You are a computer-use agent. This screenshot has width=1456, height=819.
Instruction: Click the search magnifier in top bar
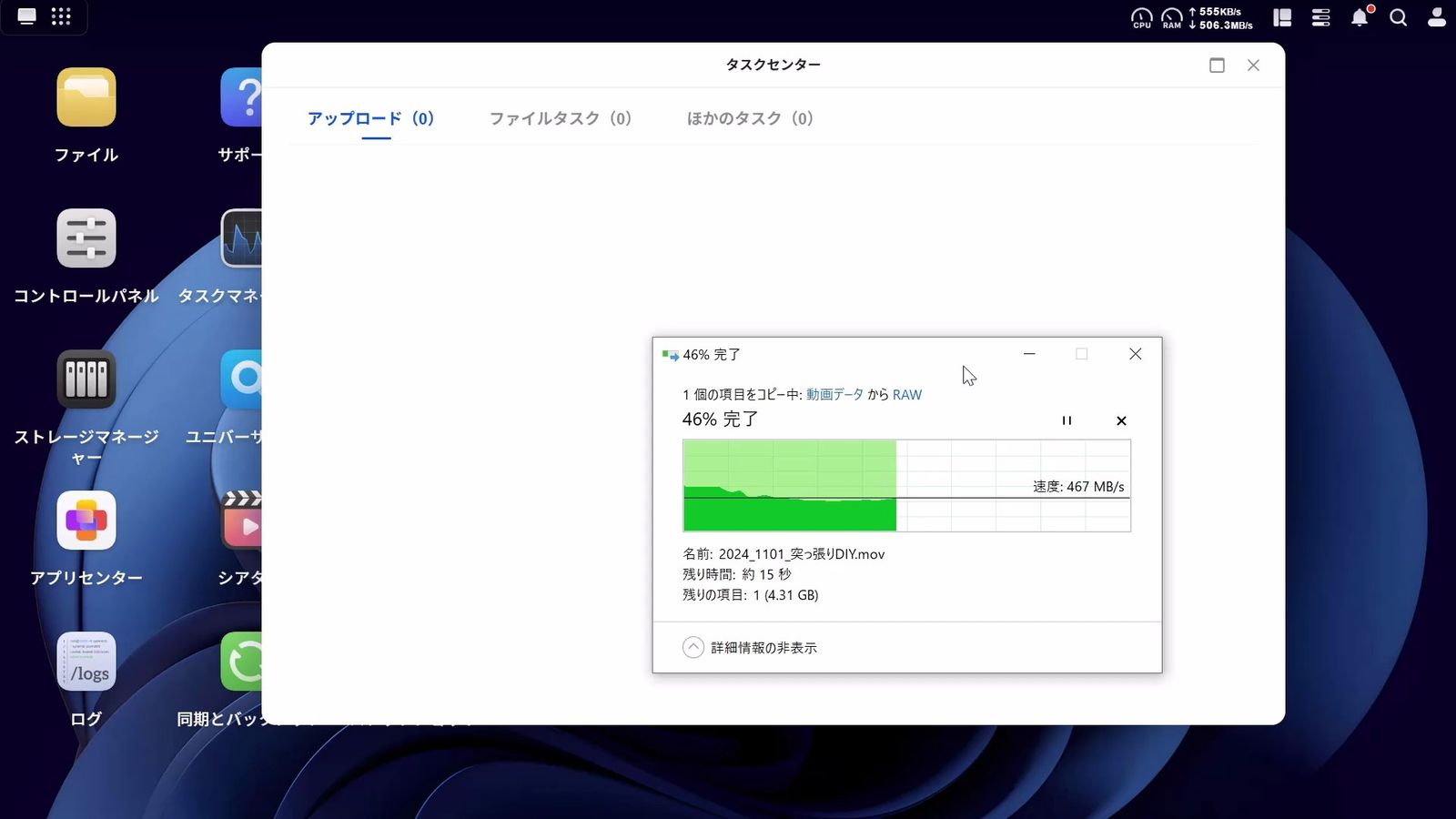point(1399,17)
